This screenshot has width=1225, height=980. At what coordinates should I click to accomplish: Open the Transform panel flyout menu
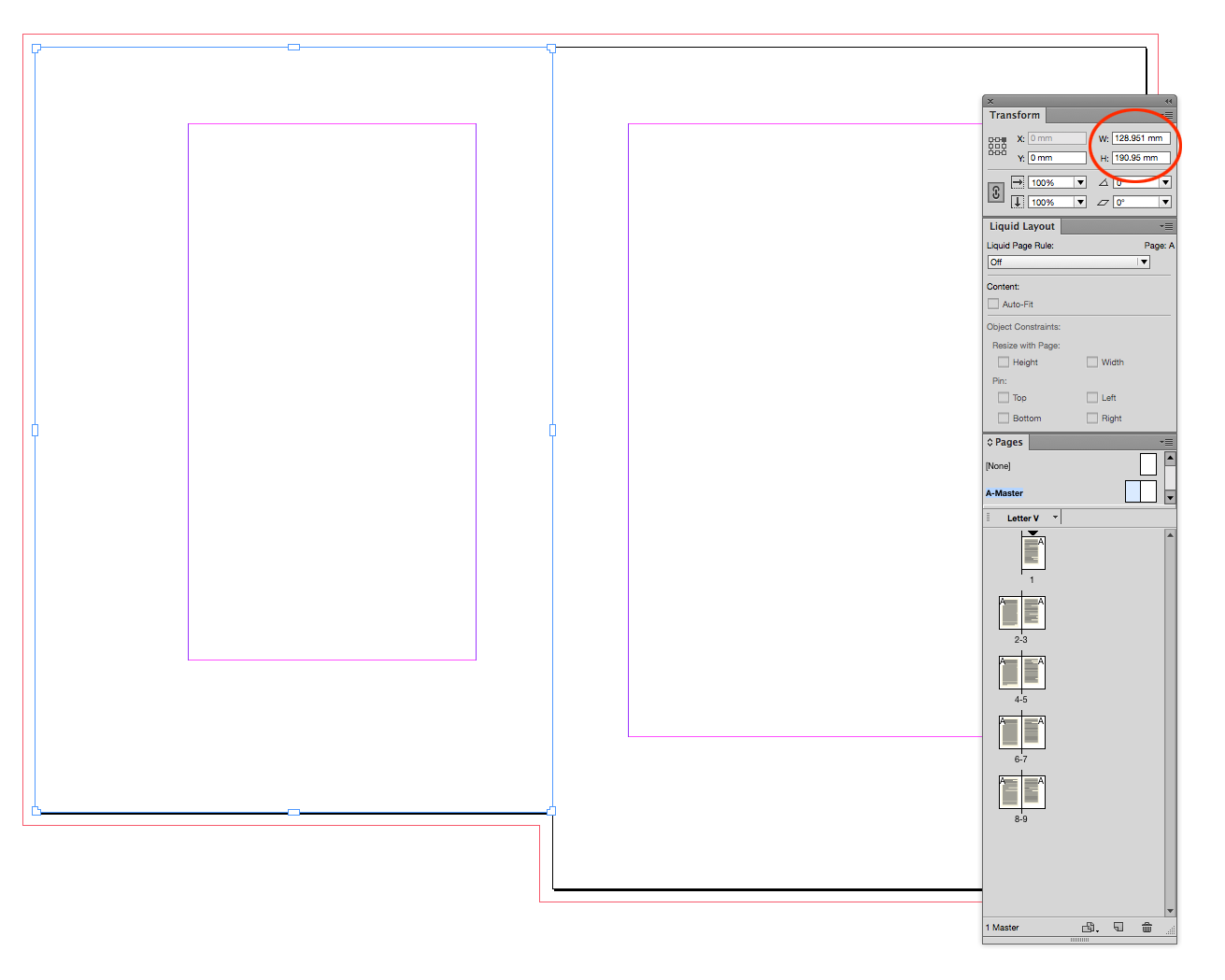point(1167,115)
